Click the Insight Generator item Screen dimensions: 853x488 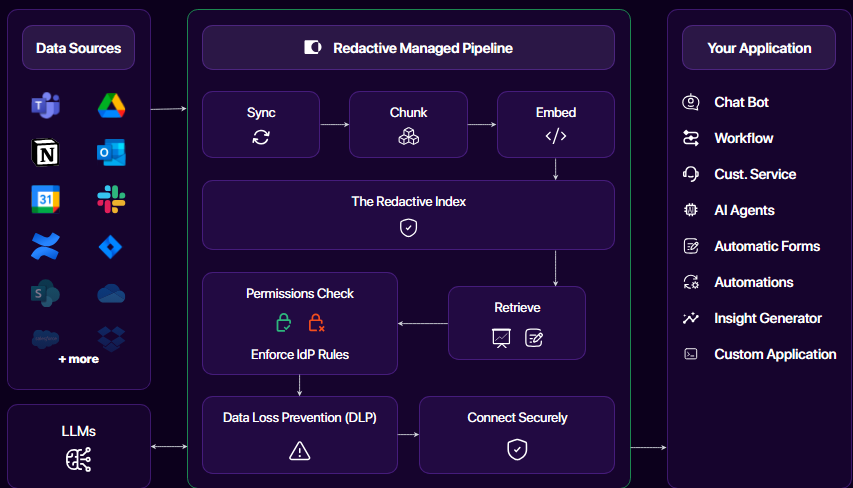pyautogui.click(x=767, y=318)
